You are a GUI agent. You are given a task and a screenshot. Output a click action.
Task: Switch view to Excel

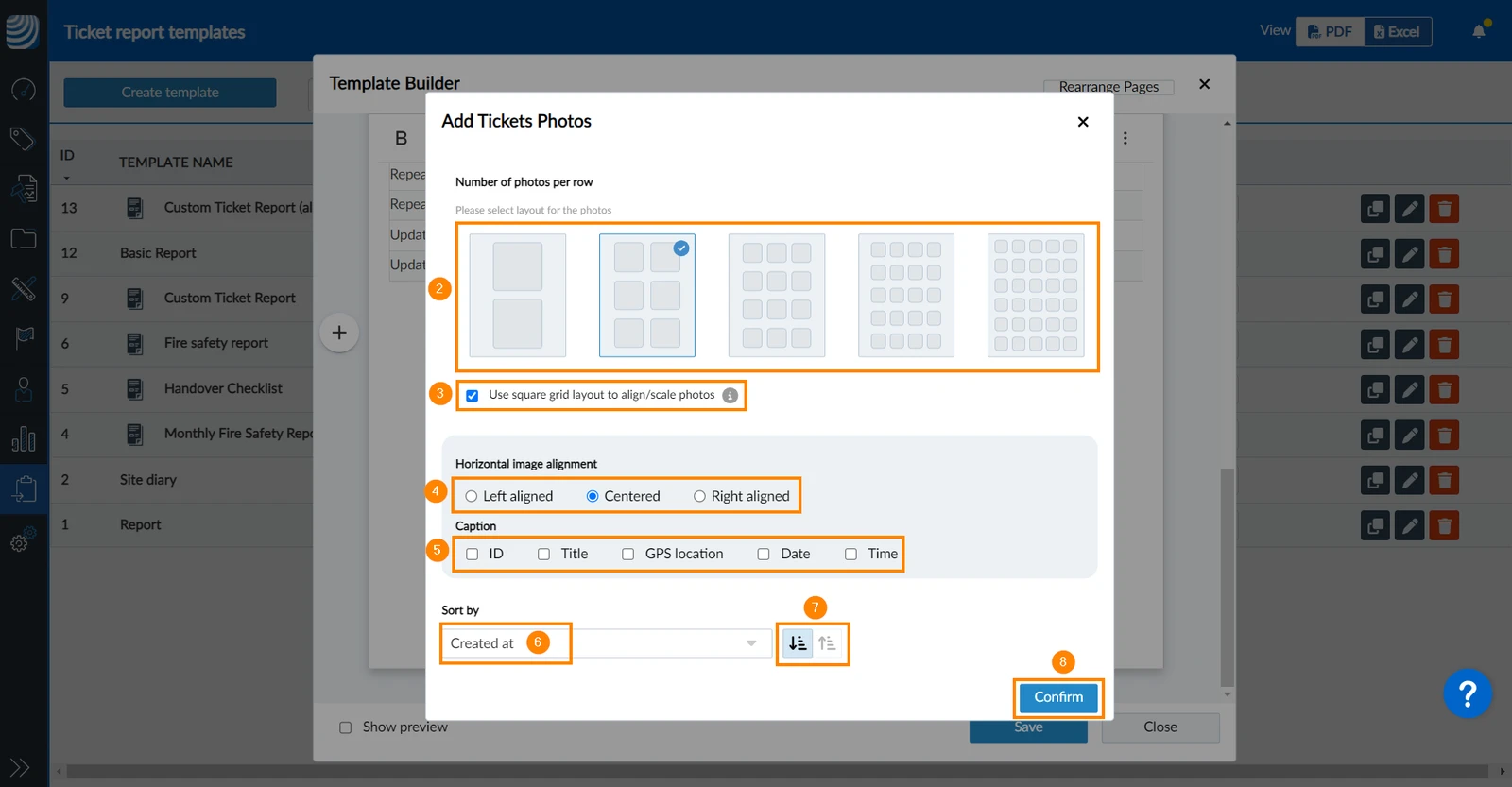(x=1398, y=32)
